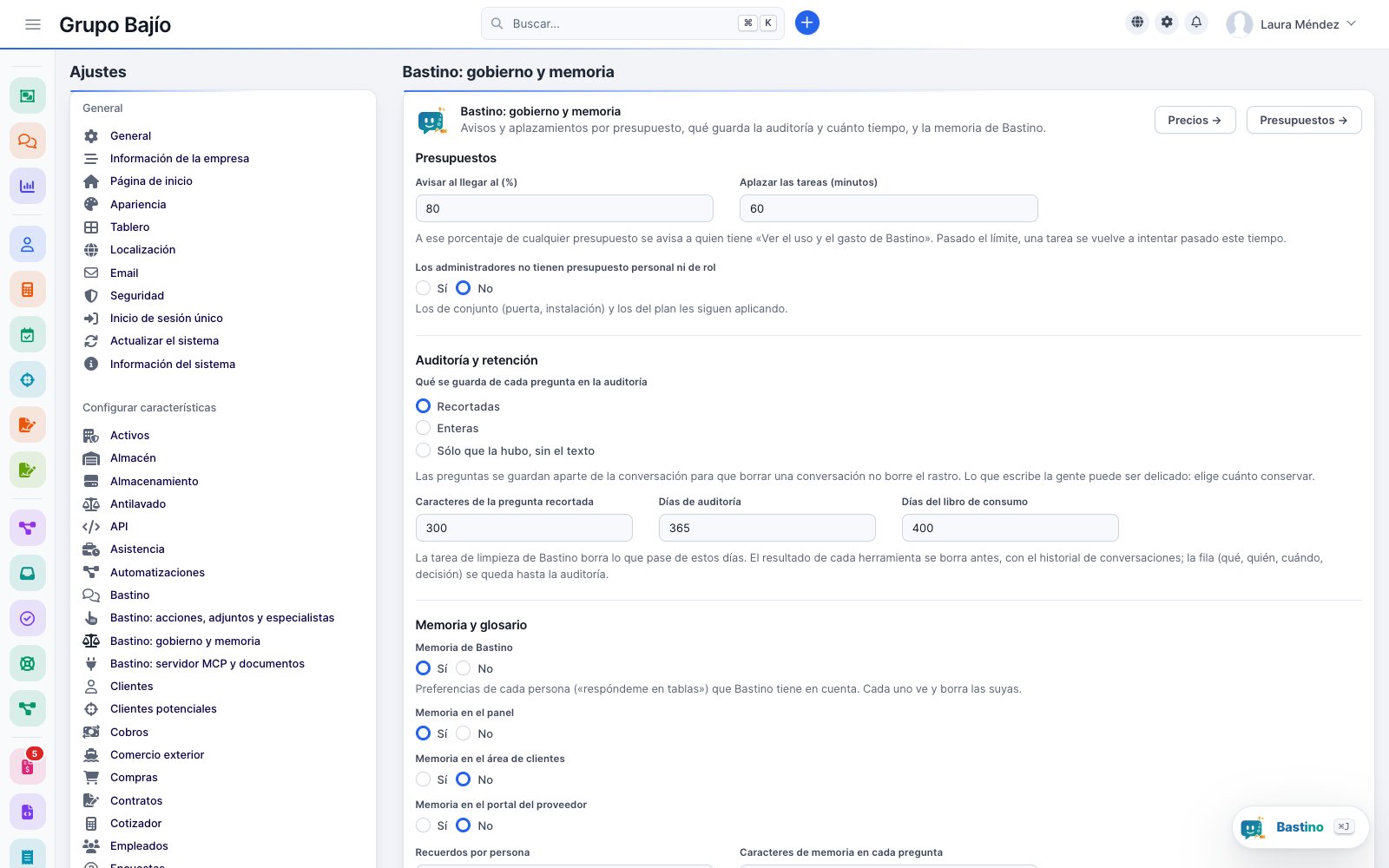The image size is (1389, 868).
Task: Click the Aplazar las tareas (minutos) field
Action: (888, 208)
